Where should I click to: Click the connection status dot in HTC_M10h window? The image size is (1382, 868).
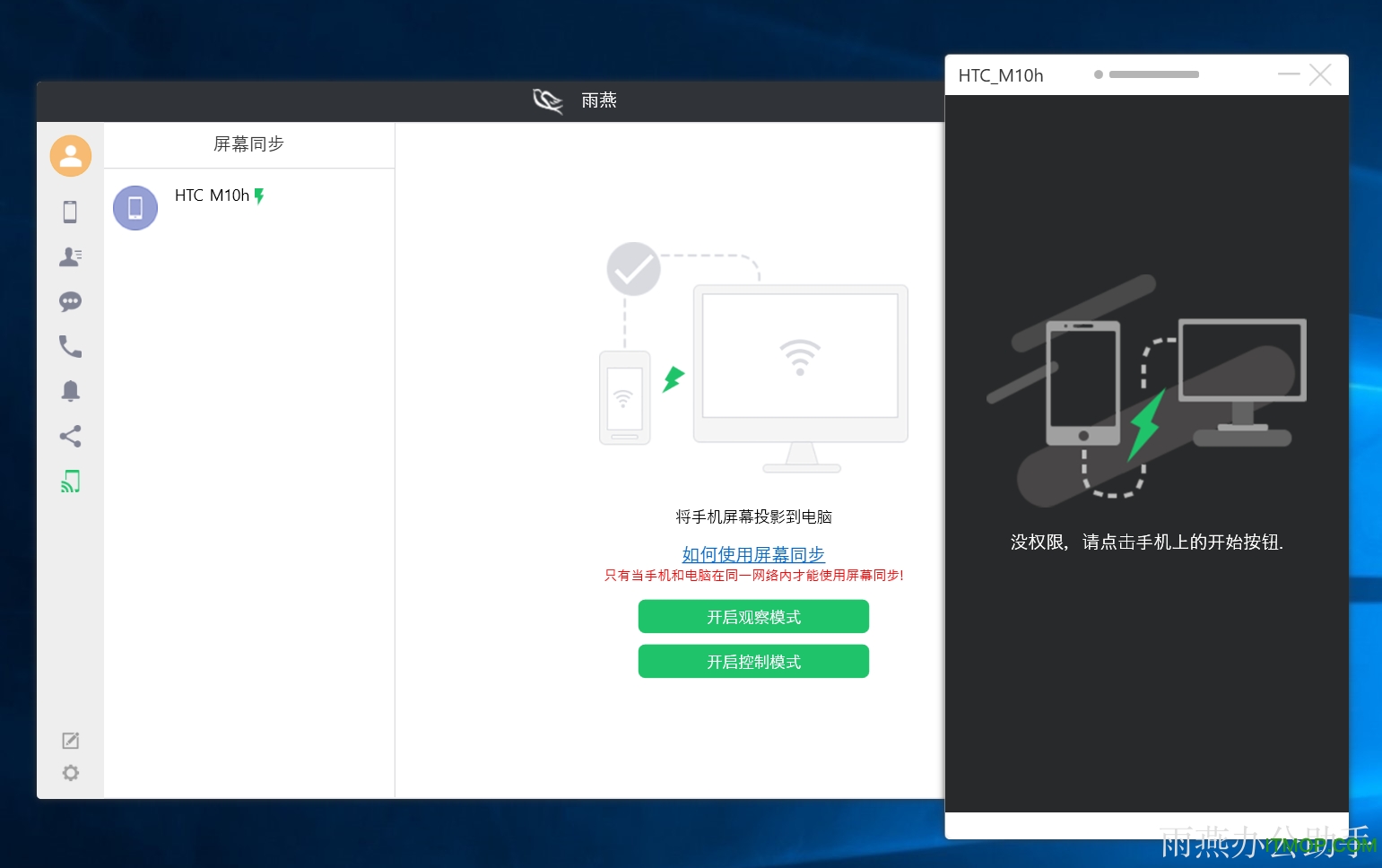pyautogui.click(x=1099, y=74)
